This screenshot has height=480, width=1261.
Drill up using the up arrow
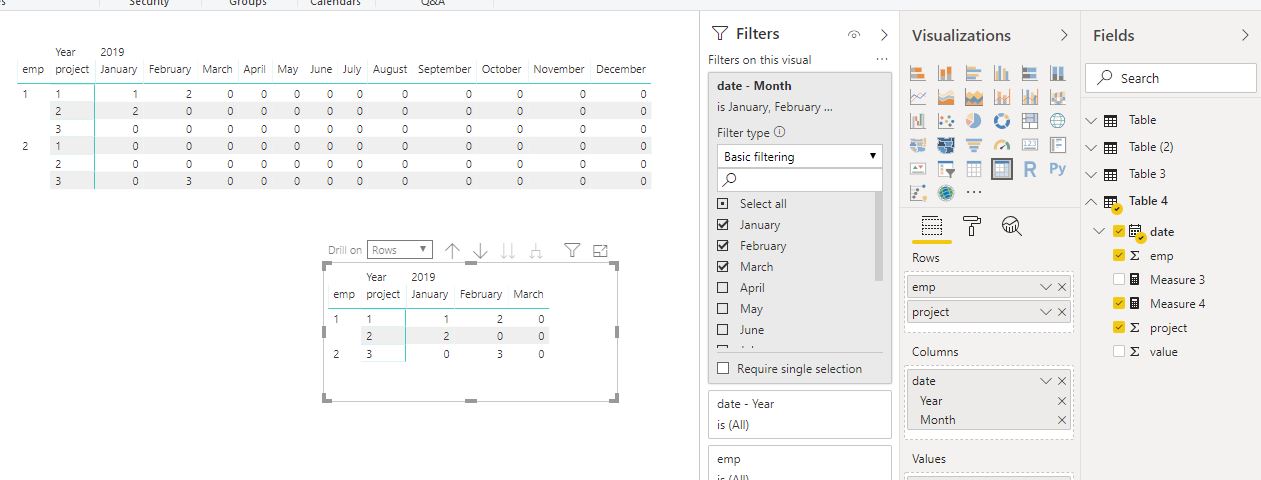pyautogui.click(x=452, y=250)
